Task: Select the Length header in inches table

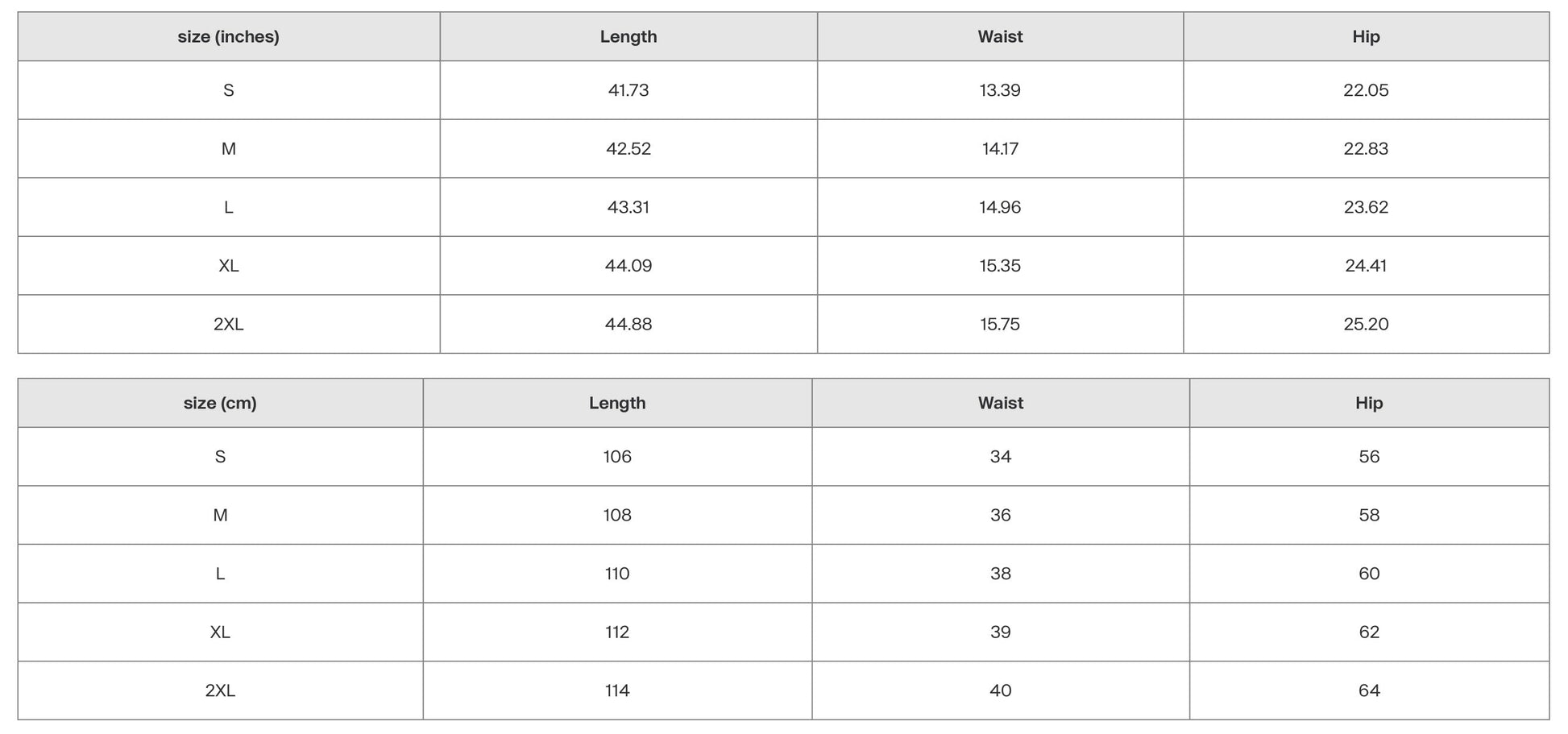Action: [x=628, y=37]
